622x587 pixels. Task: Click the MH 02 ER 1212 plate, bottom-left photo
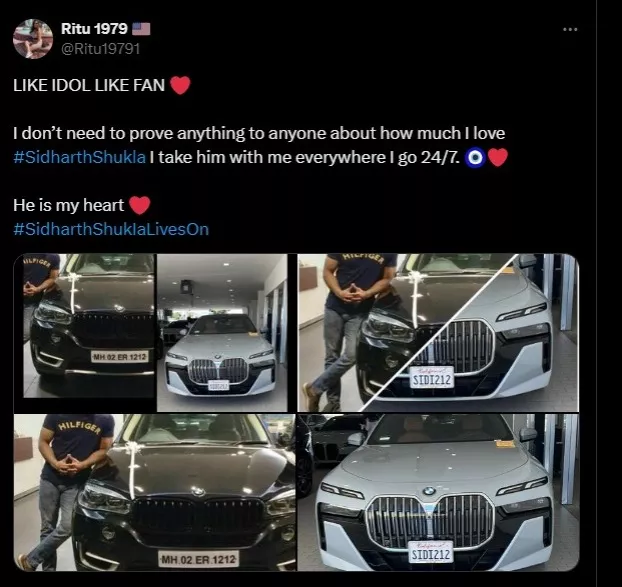click(198, 559)
